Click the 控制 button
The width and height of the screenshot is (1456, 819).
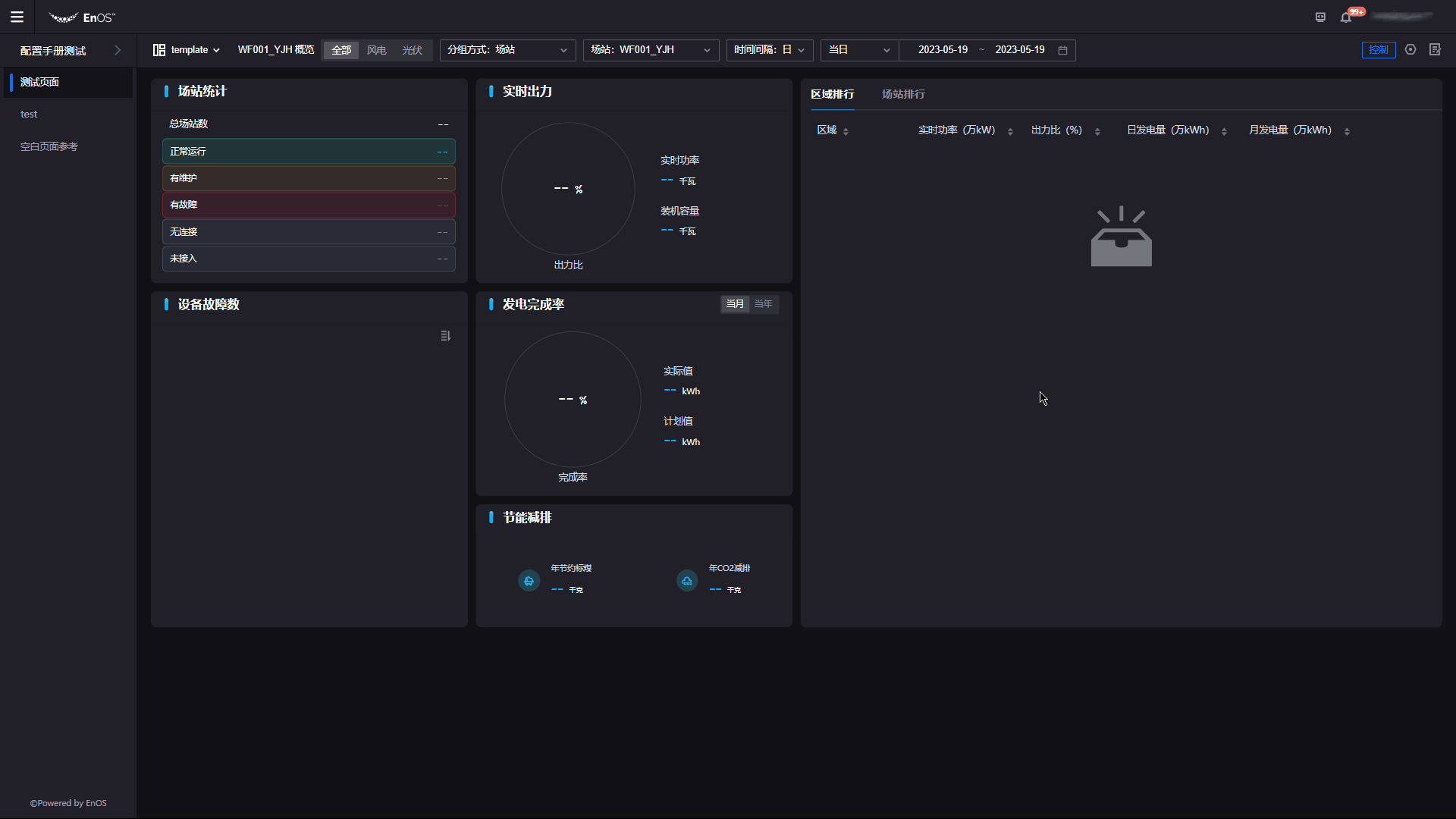(x=1378, y=50)
